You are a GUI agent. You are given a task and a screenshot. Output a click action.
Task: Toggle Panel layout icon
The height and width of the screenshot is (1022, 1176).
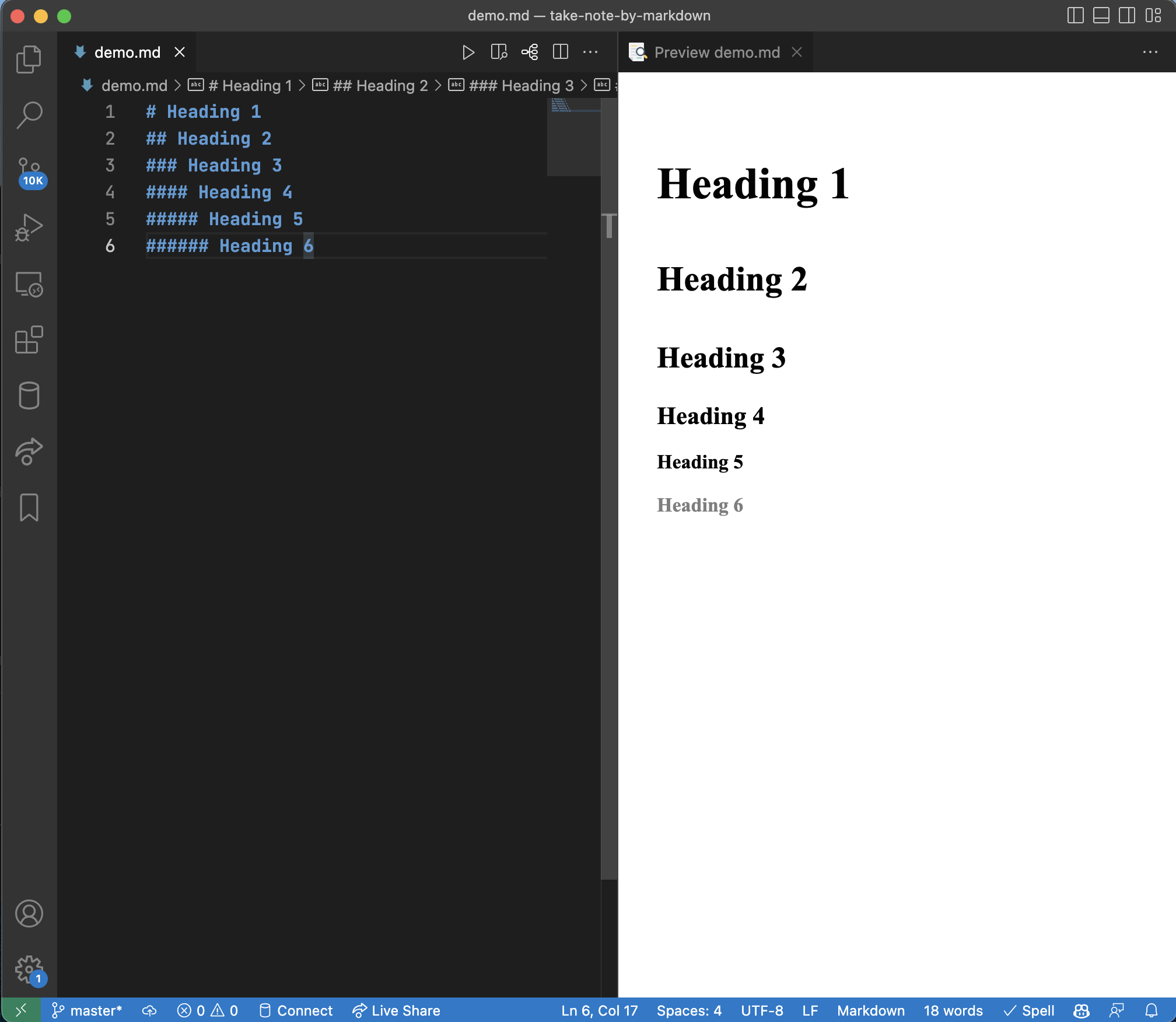[1101, 16]
